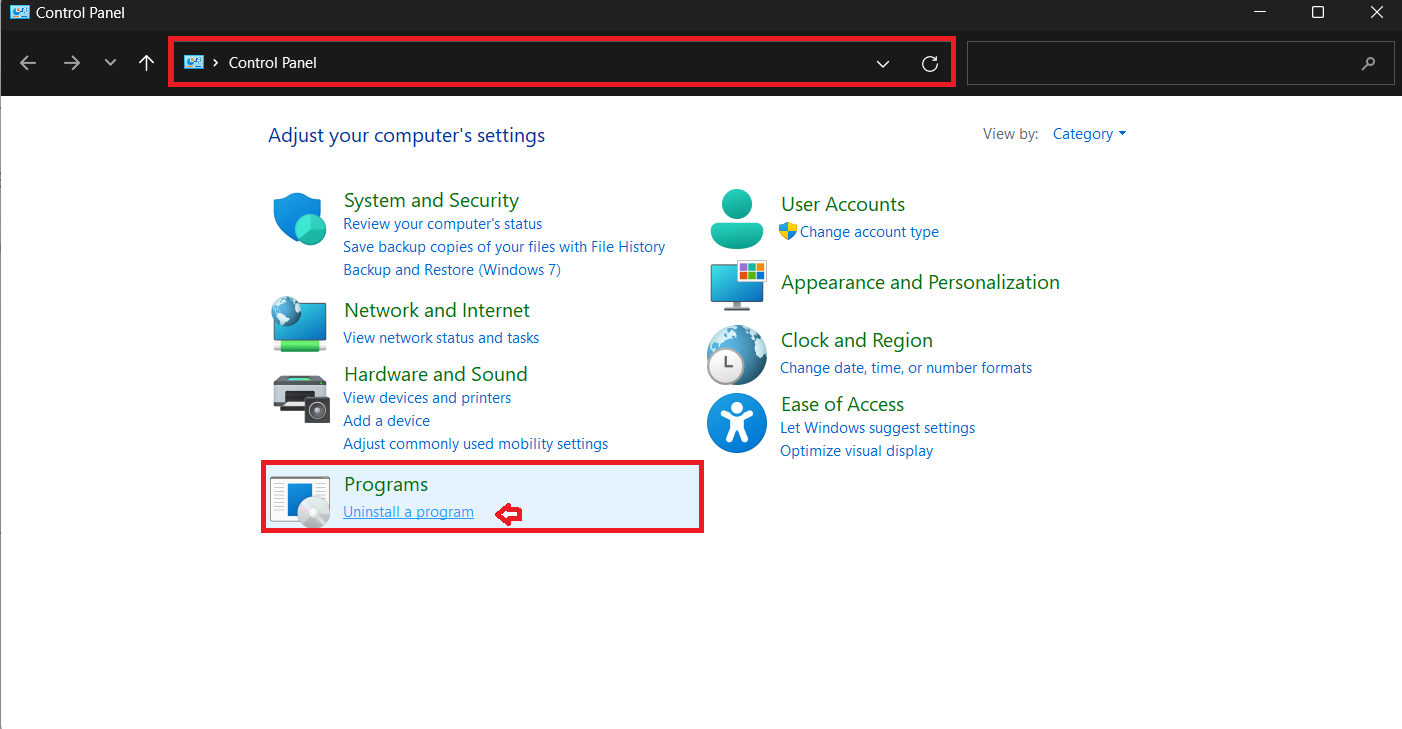The width and height of the screenshot is (1402, 729).
Task: Open recent locations dropdown arrow
Action: 110,63
